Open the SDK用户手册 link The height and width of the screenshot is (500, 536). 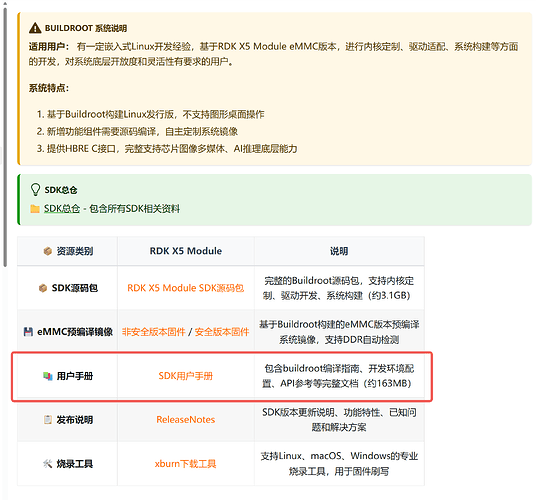(186, 376)
